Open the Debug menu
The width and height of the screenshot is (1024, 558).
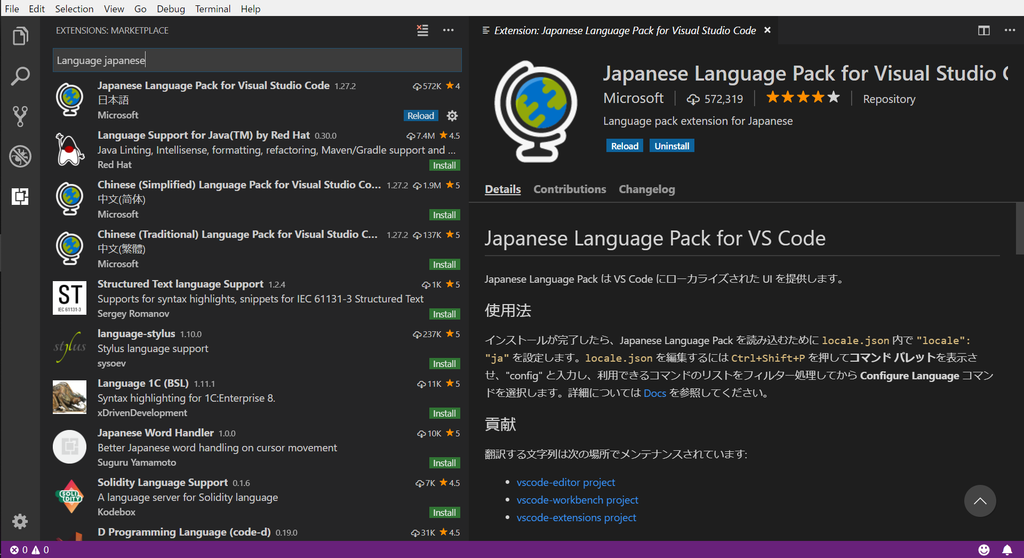point(170,8)
